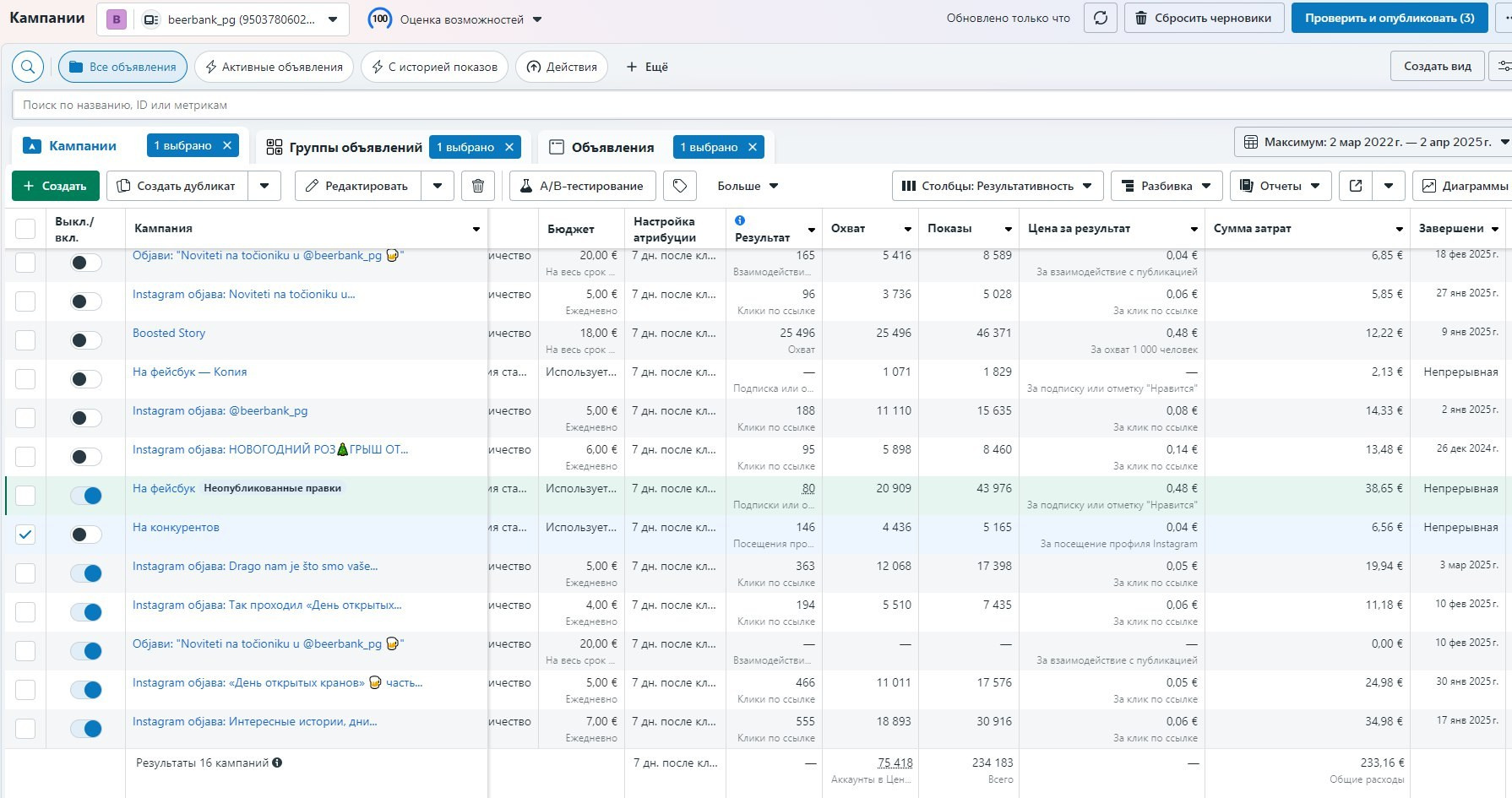The height and width of the screenshot is (798, 1512).
Task: Expand the Столбцы: Результативность dropdown
Action: click(x=997, y=186)
